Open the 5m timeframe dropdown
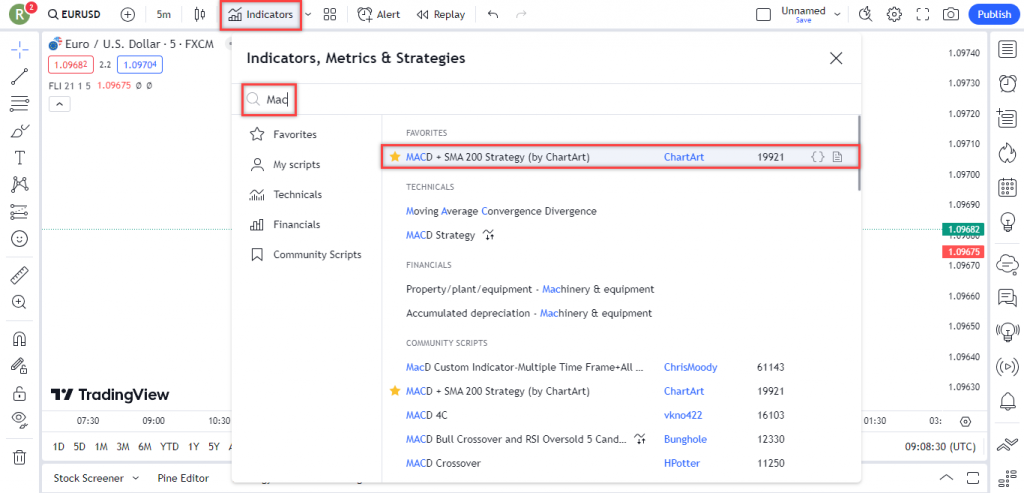Viewport: 1024px width, 493px height. (163, 14)
